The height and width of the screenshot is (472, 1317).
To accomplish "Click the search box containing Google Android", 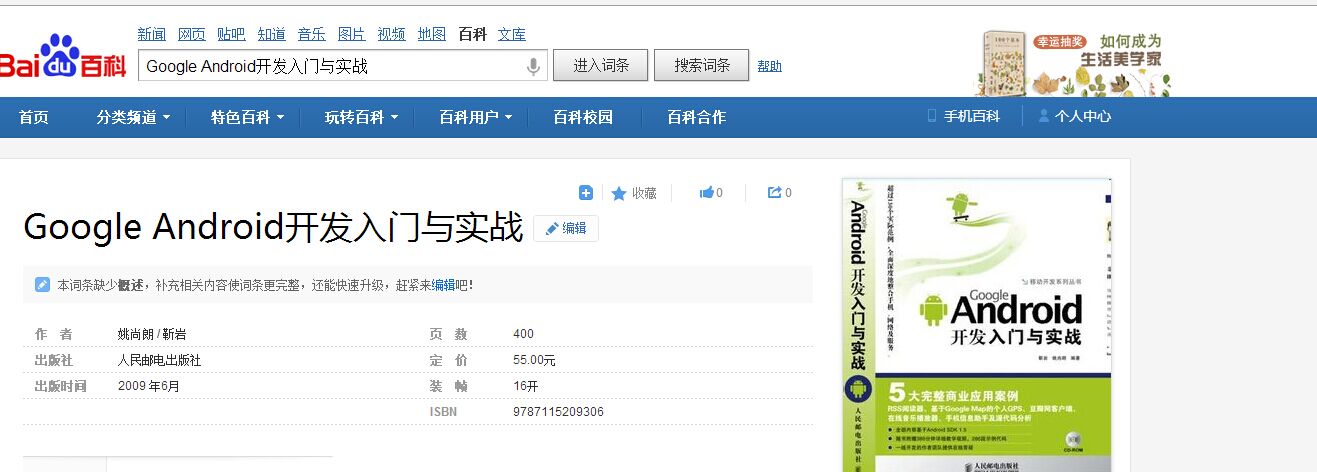I will (330, 66).
